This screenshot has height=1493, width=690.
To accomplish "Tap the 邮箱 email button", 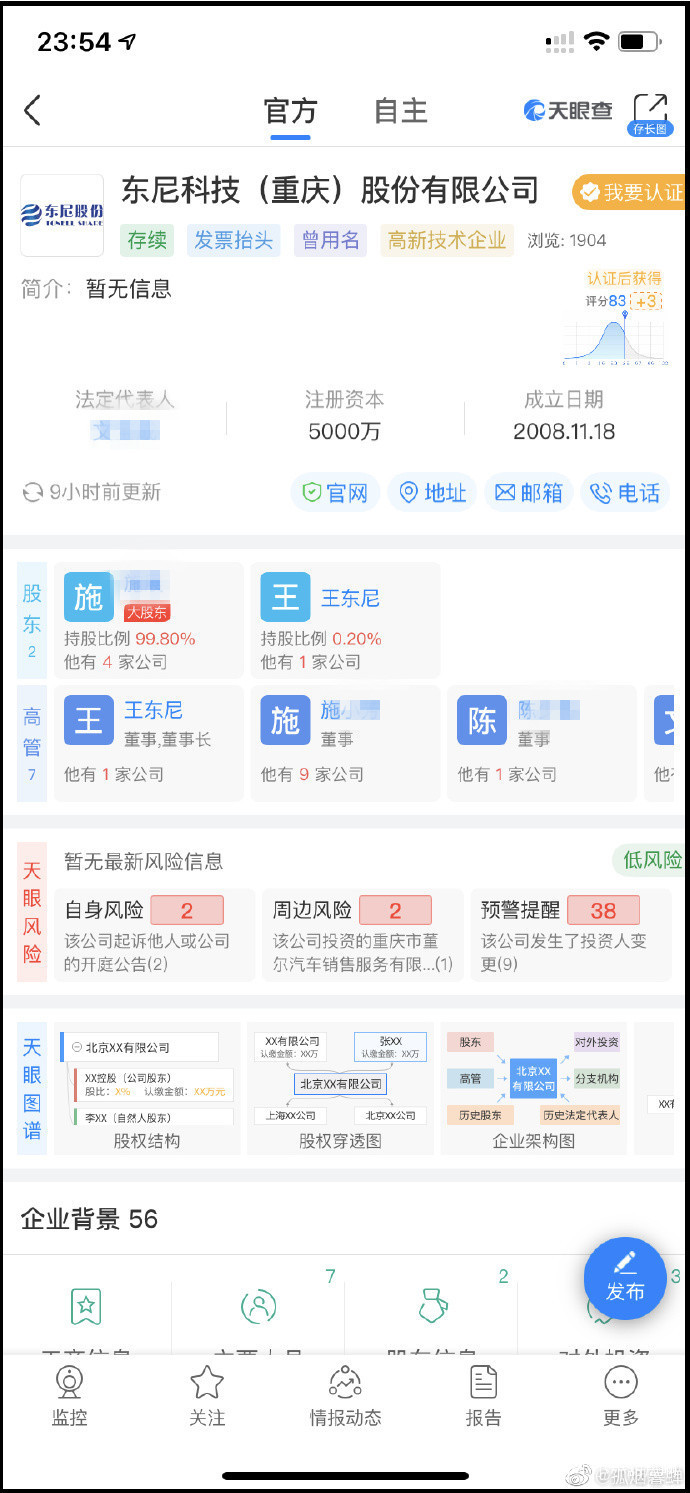I will pyautogui.click(x=529, y=493).
